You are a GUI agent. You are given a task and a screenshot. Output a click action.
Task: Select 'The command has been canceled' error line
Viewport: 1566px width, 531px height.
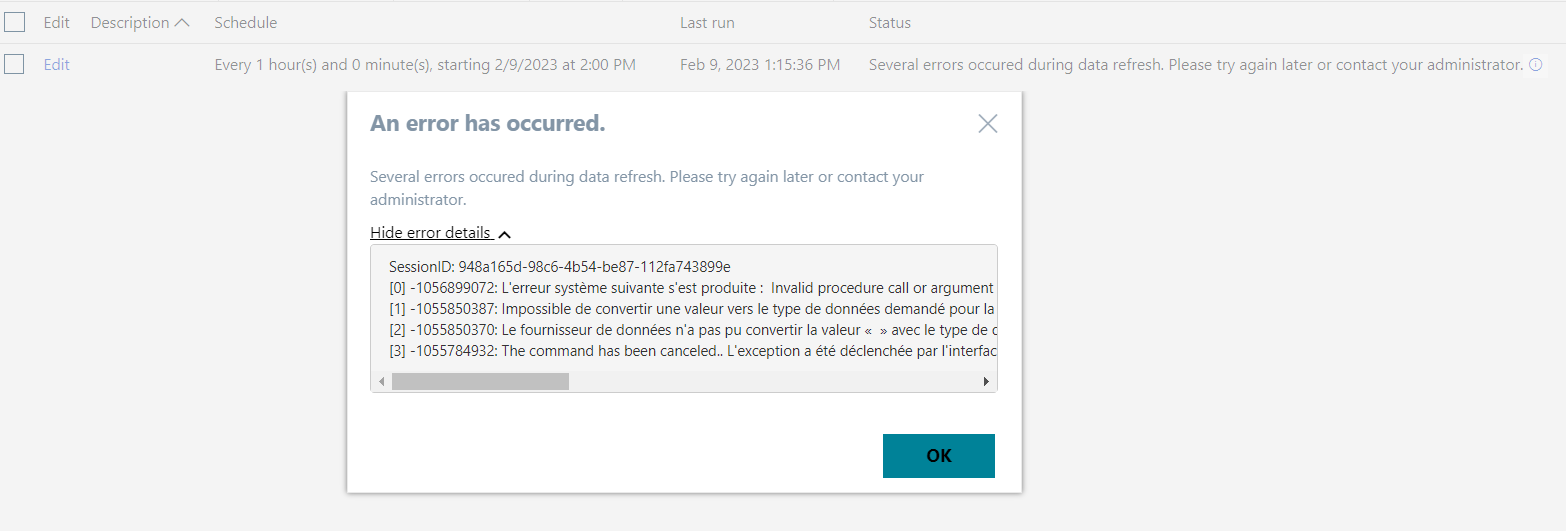point(690,351)
